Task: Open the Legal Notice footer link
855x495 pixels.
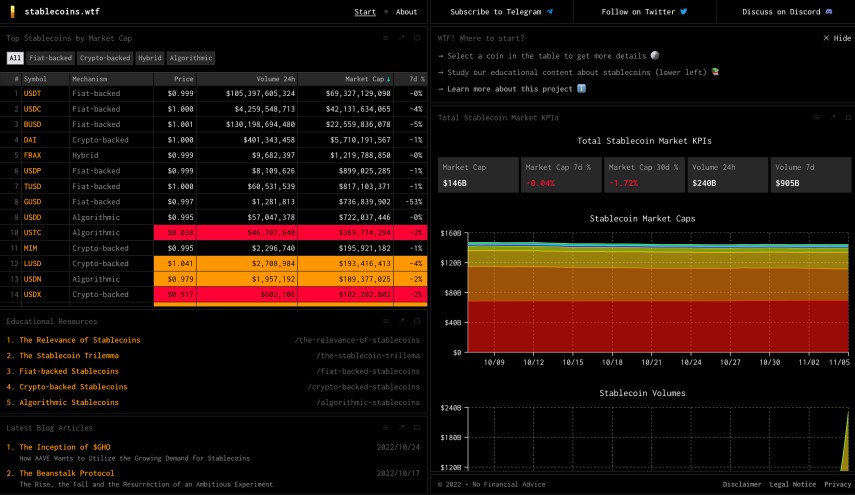Action: (791, 485)
